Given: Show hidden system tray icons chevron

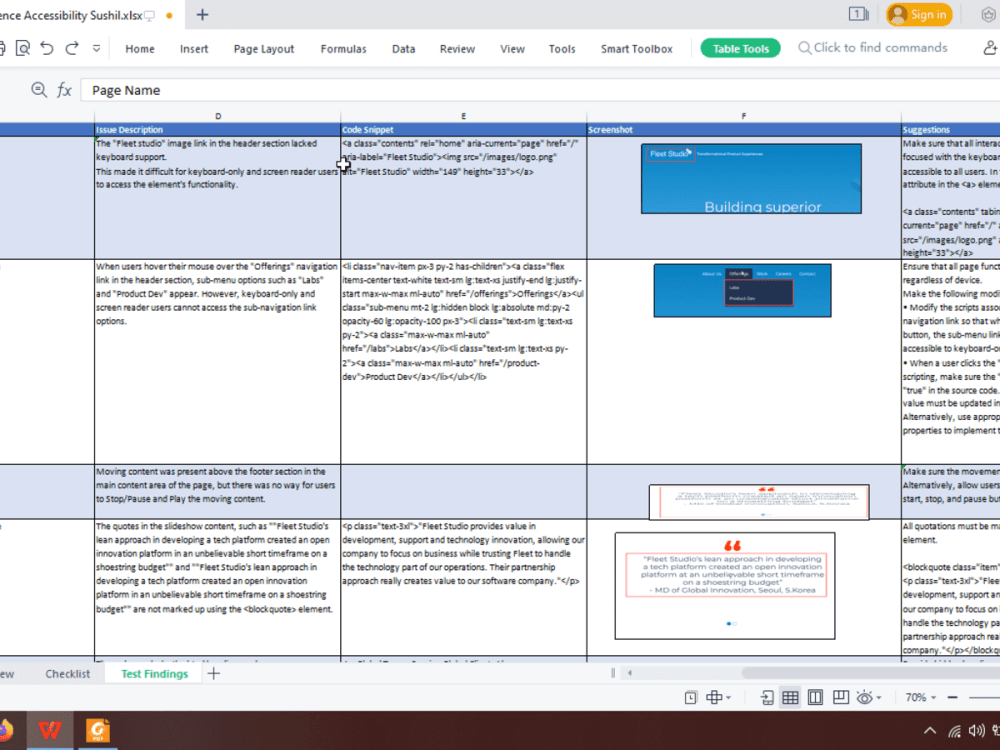Looking at the screenshot, I should pos(930,731).
